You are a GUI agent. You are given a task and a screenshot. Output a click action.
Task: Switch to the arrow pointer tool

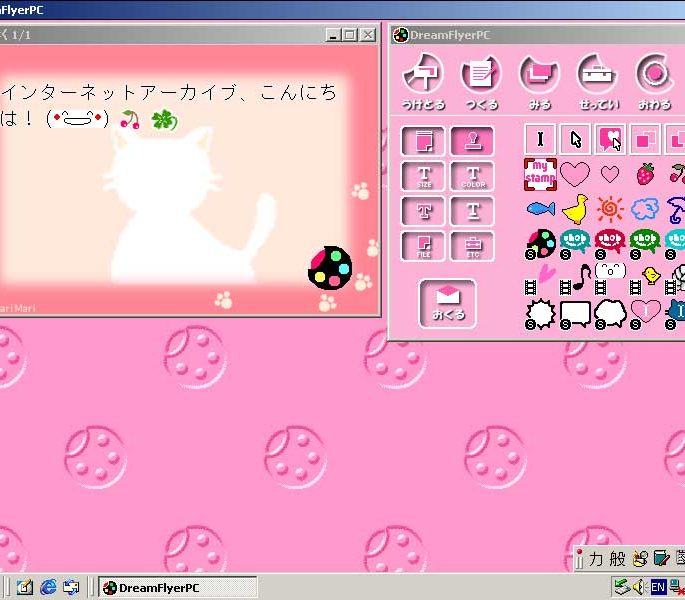(x=574, y=140)
